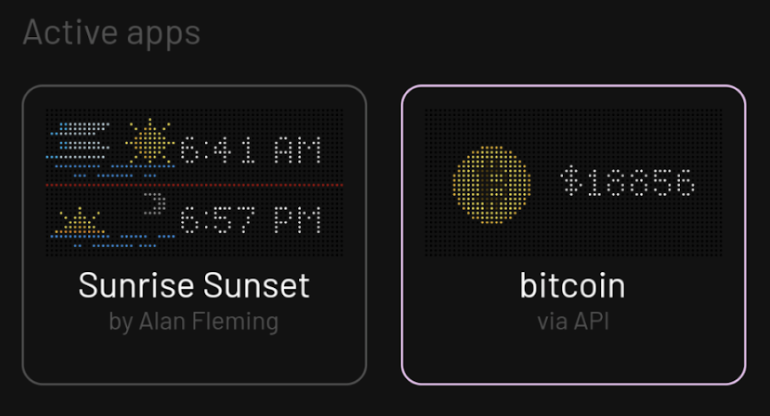Image resolution: width=770 pixels, height=416 pixels.
Task: Click the dollar sign in bitcoin price
Action: coord(571,182)
